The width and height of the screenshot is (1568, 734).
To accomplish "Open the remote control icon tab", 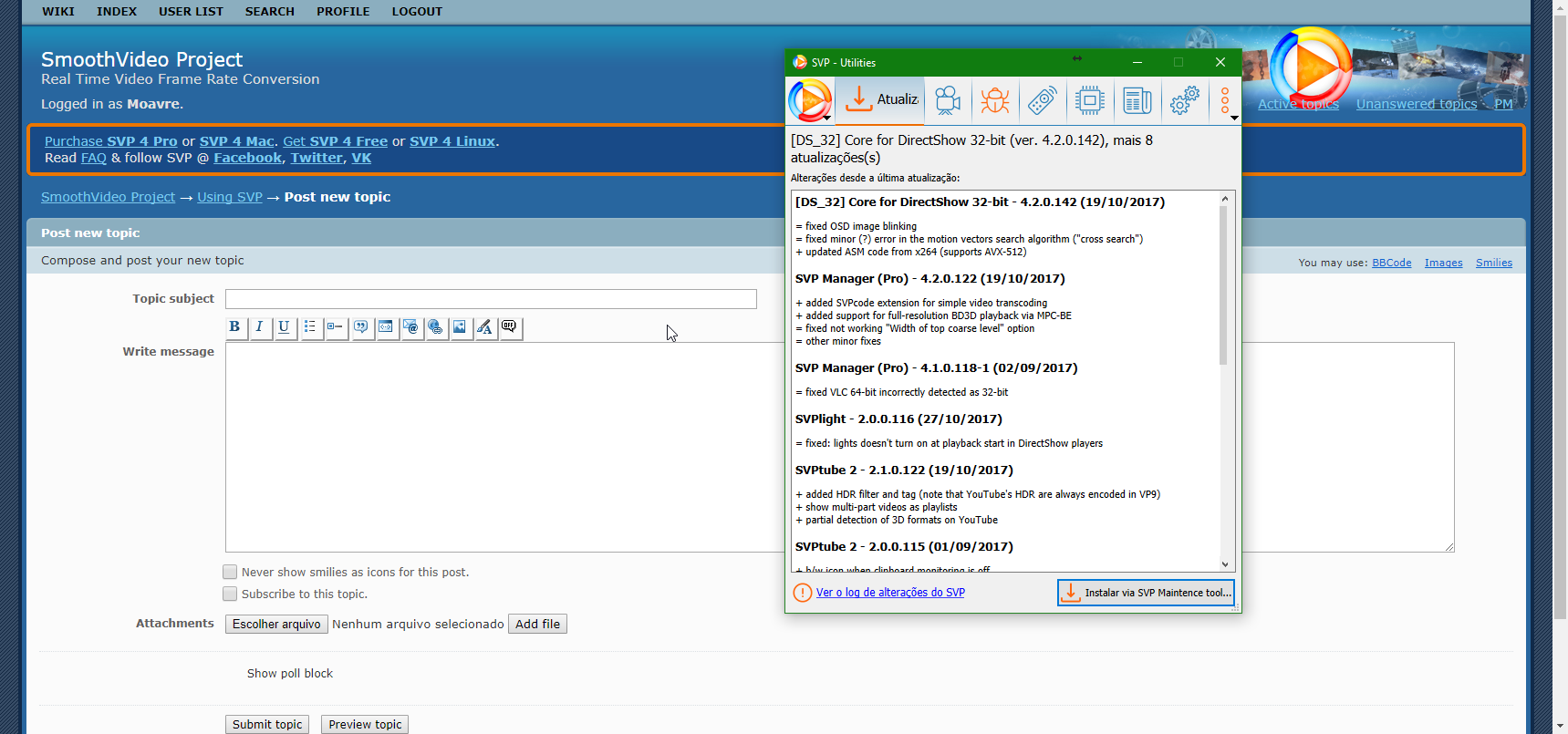I will 1043,100.
